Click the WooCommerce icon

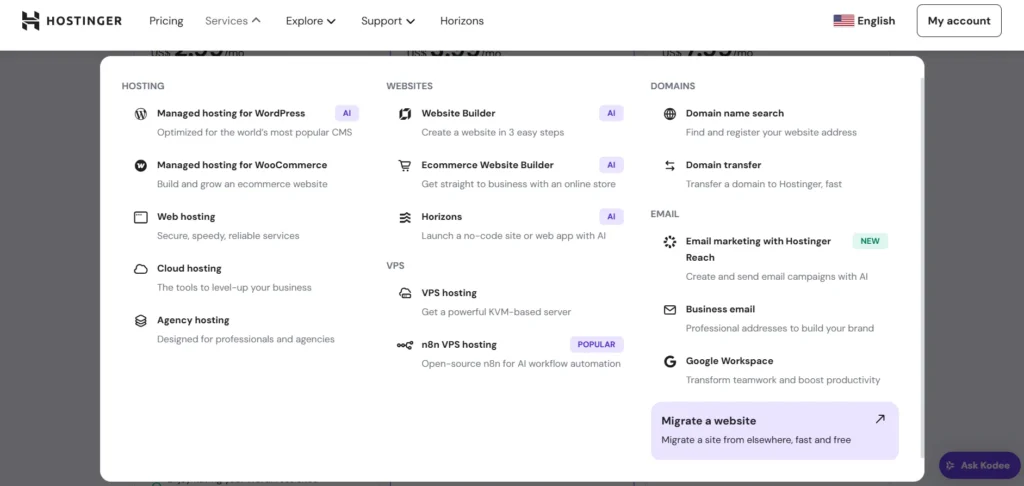click(x=141, y=166)
